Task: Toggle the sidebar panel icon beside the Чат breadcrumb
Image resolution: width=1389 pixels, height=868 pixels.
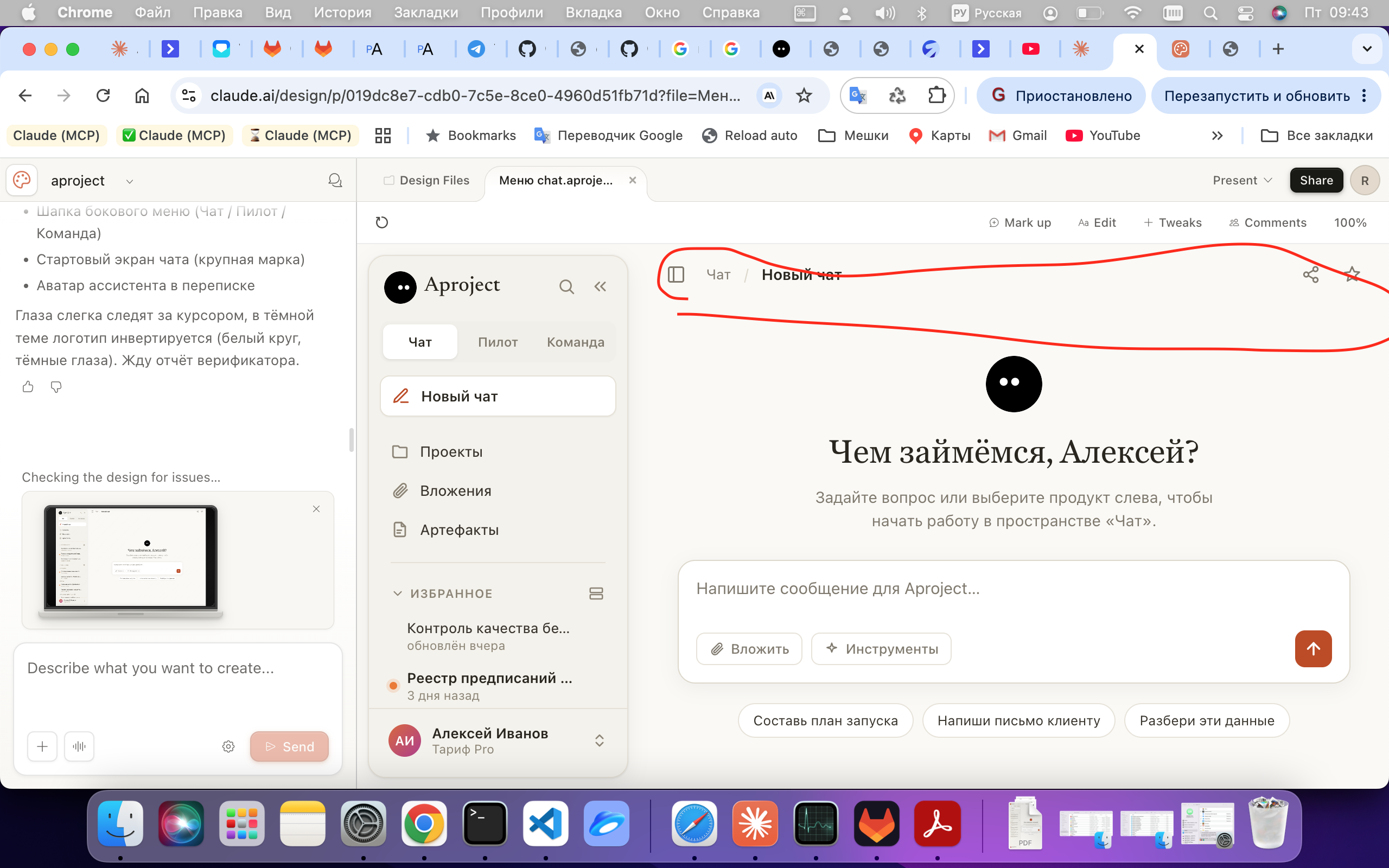Action: 676,275
